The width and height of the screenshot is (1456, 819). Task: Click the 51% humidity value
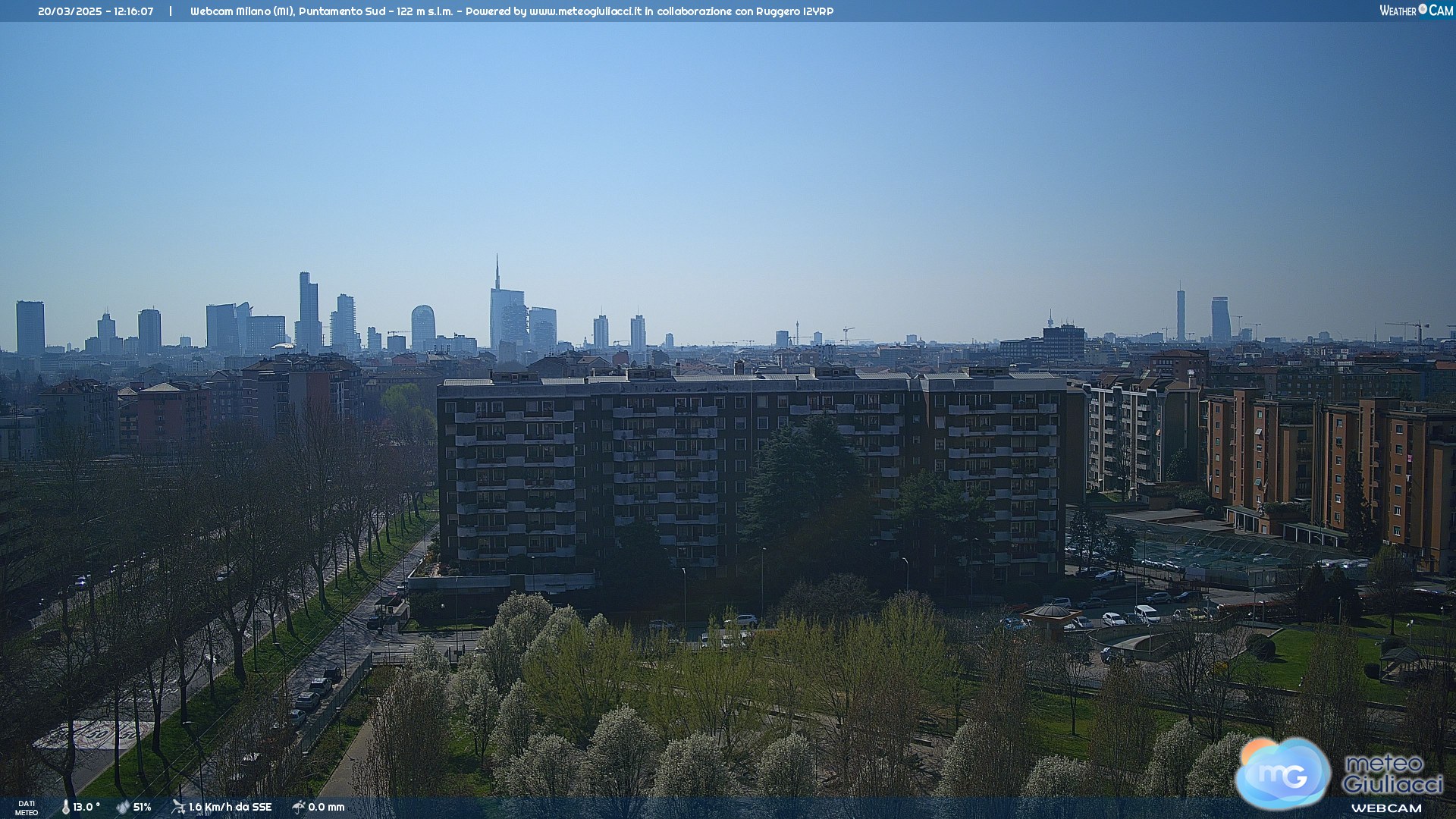142,808
